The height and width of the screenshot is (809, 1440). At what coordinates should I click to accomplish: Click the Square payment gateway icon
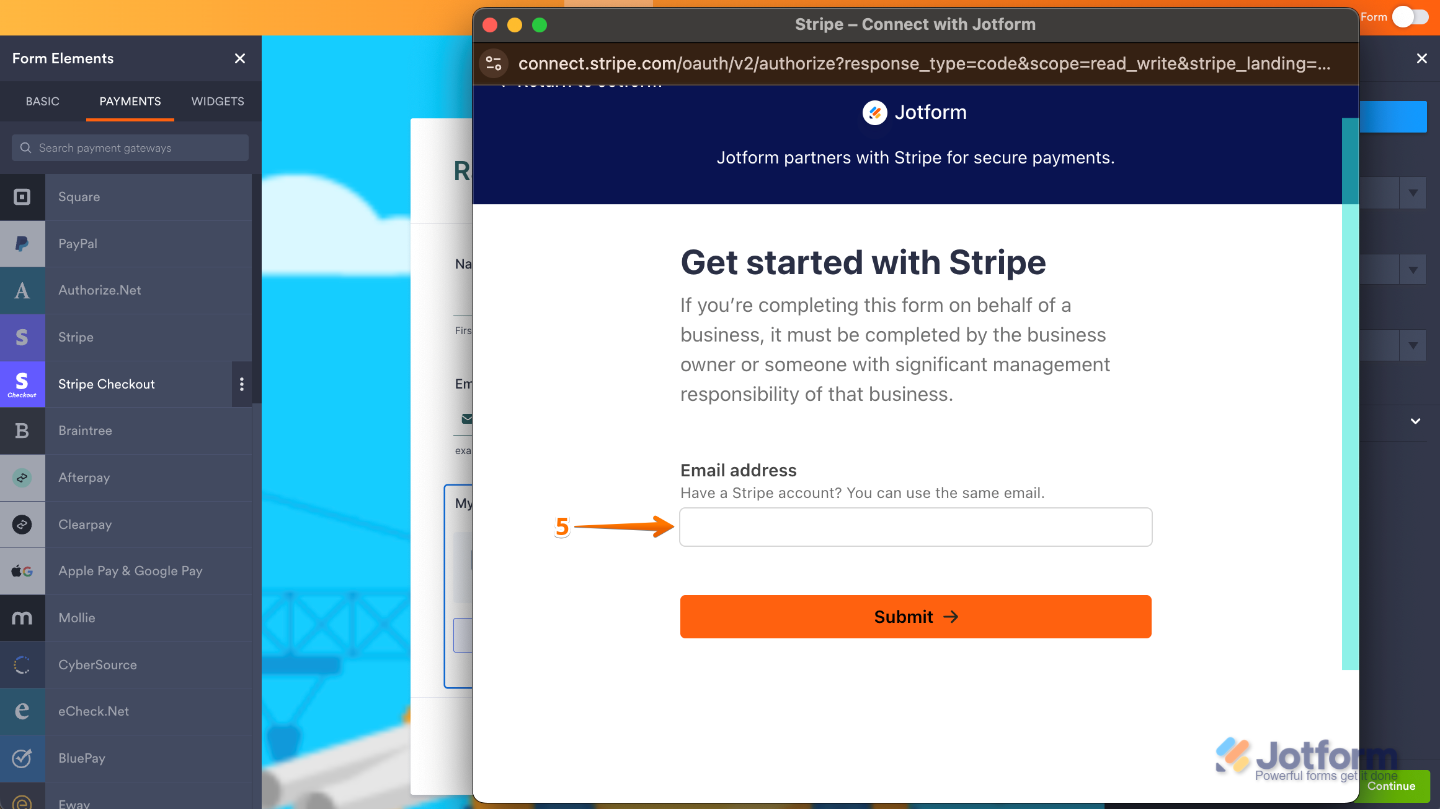[x=22, y=197]
